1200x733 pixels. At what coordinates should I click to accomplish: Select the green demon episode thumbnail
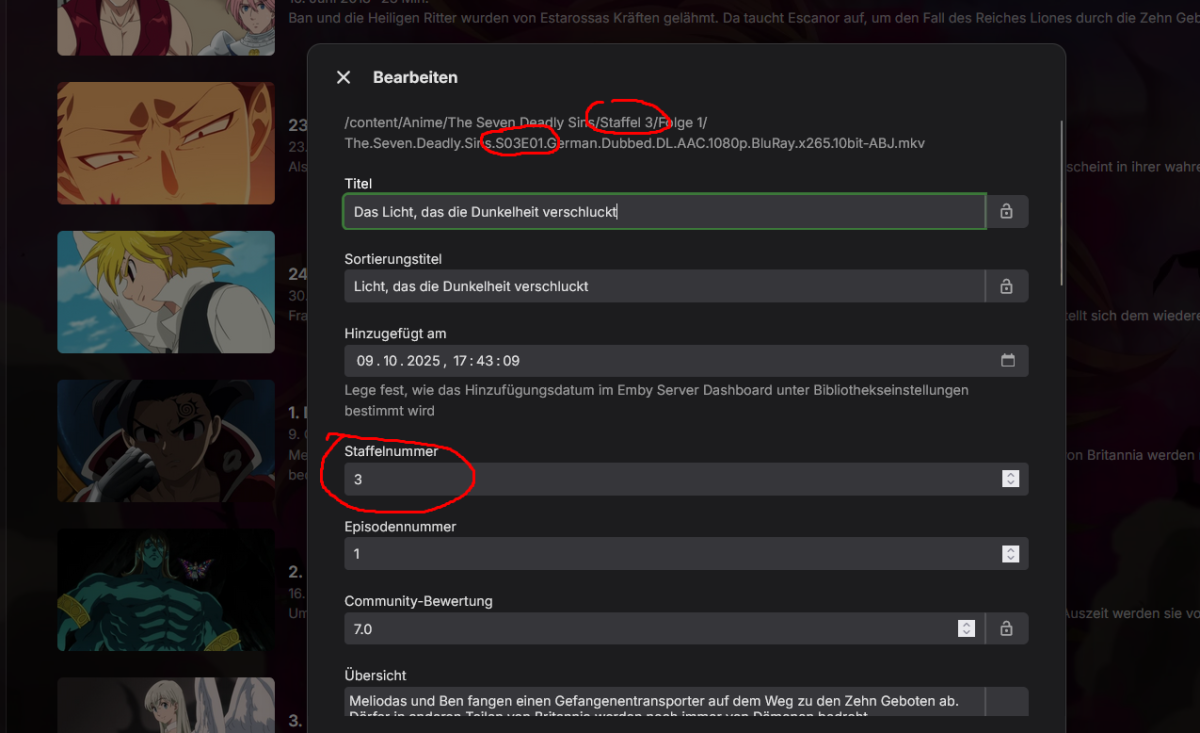[166, 590]
